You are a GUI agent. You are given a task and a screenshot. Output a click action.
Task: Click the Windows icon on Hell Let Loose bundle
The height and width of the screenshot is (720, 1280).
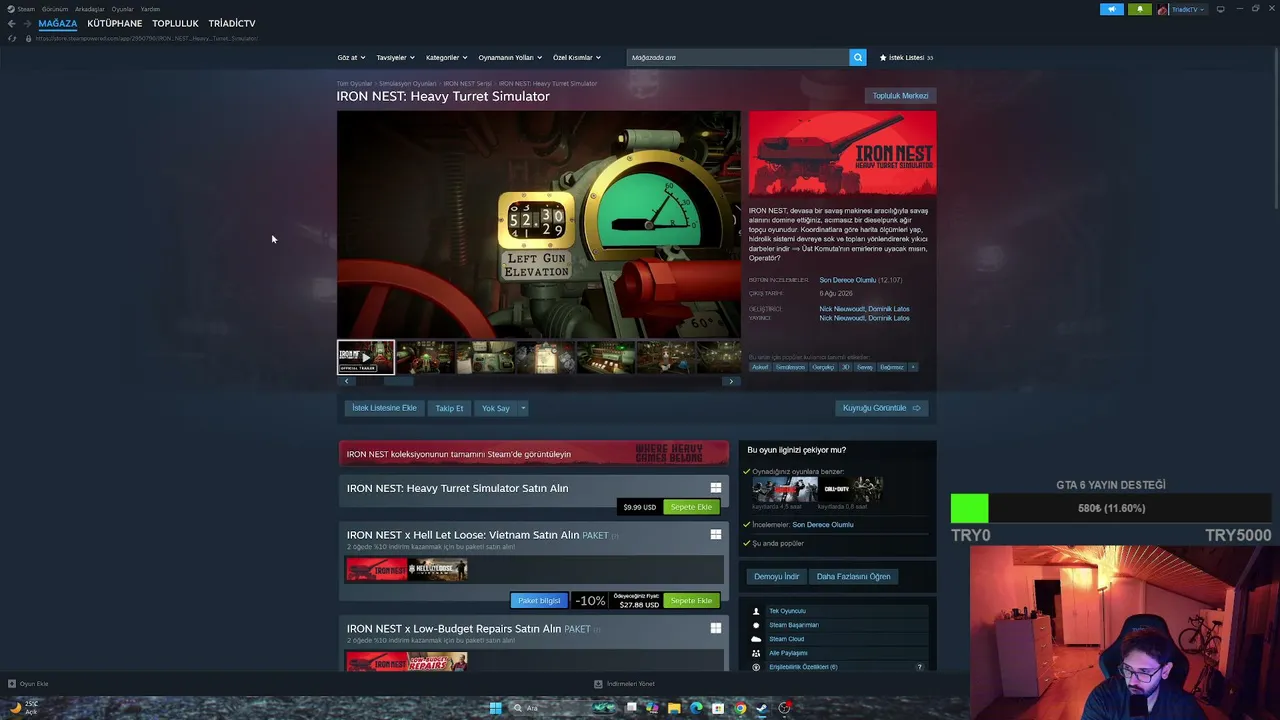click(715, 535)
